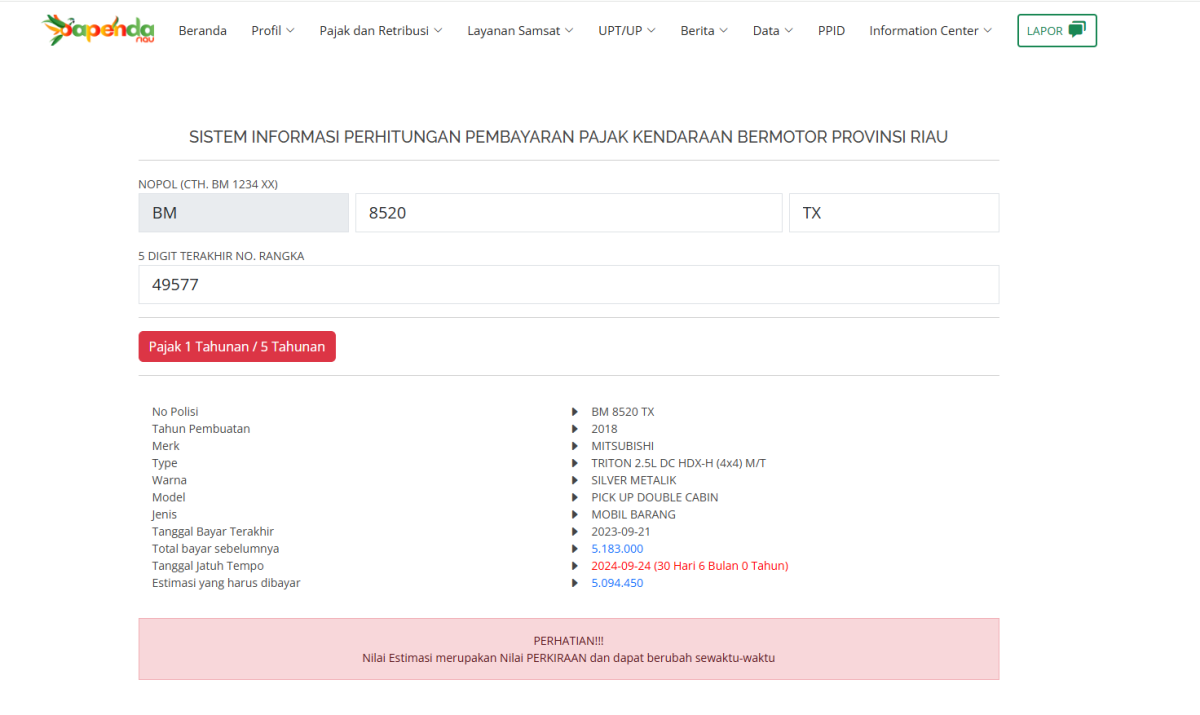Focus the plate number field showing 8520

coord(568,213)
